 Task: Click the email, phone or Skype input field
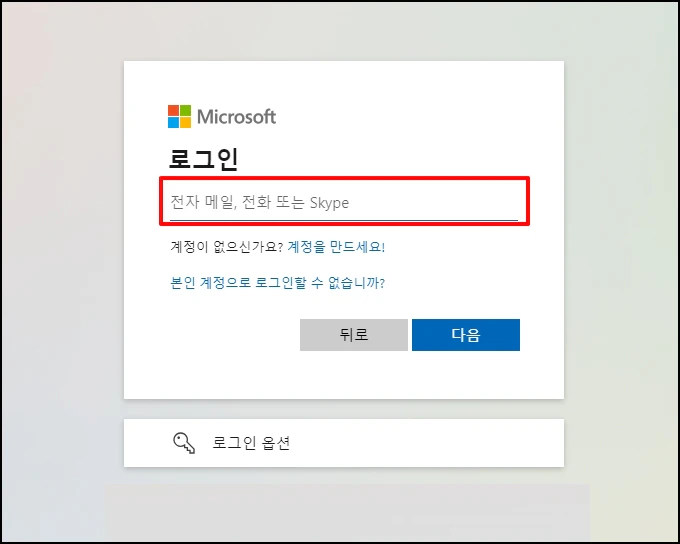(344, 202)
